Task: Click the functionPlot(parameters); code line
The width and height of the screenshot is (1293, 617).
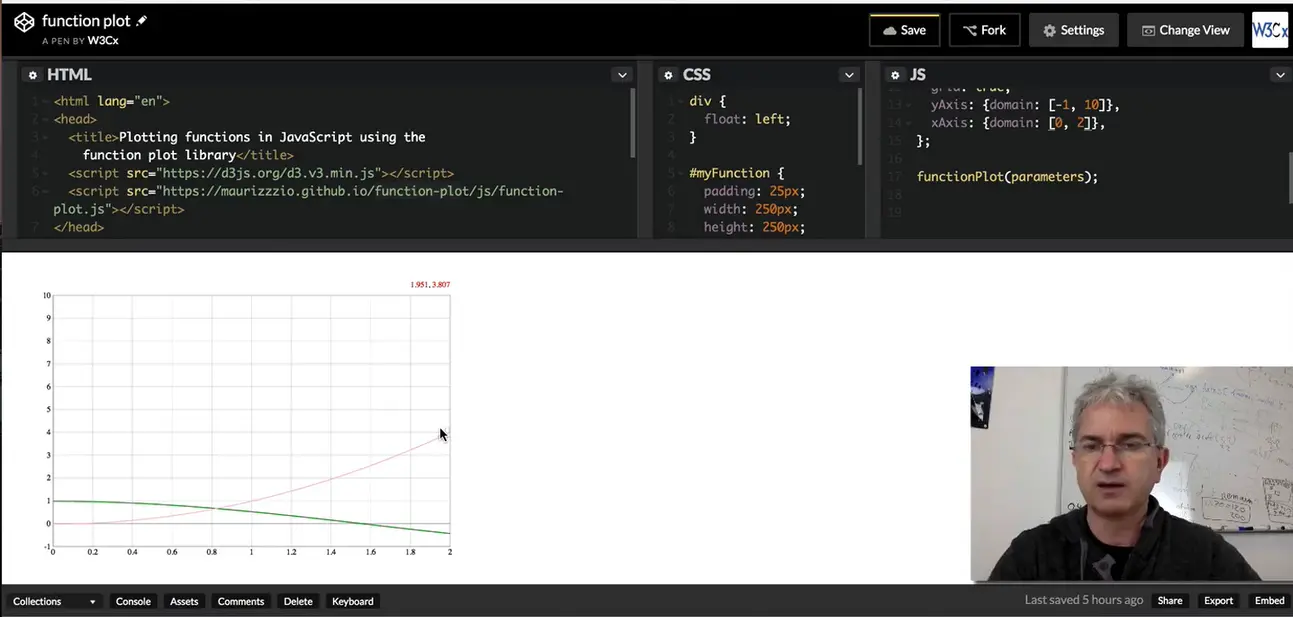Action: 1007,177
